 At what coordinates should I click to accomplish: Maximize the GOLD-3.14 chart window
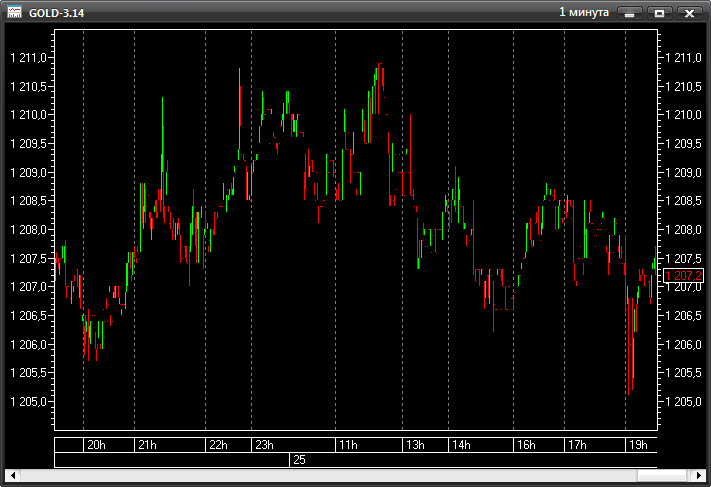(x=659, y=13)
